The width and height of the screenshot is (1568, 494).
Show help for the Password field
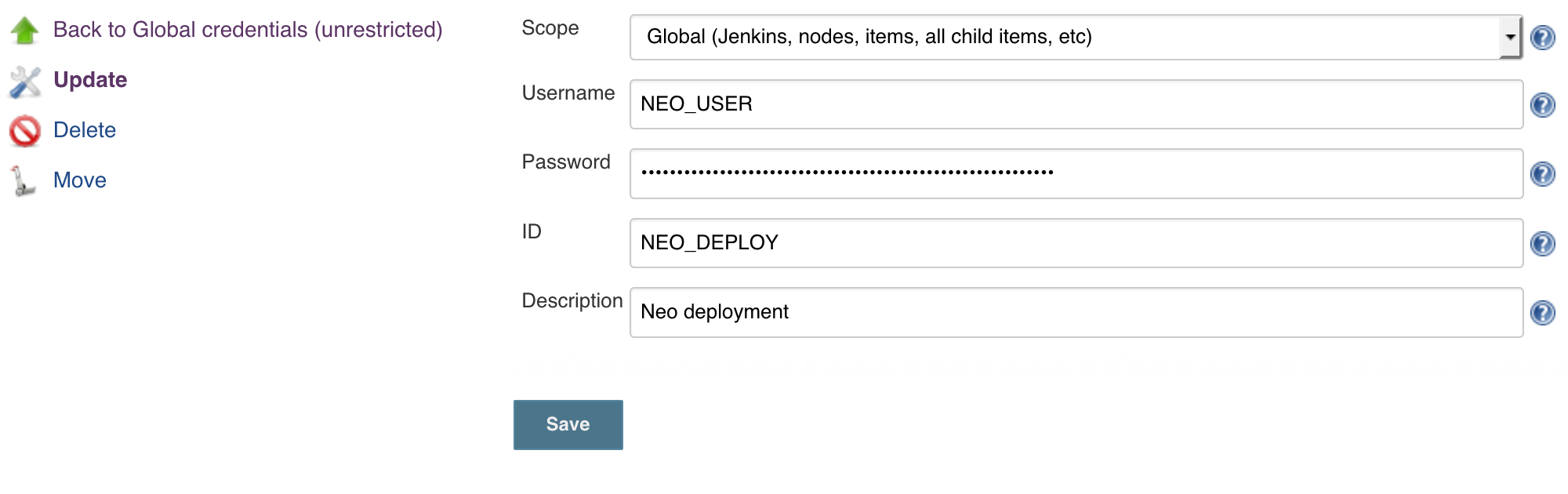[x=1543, y=173]
